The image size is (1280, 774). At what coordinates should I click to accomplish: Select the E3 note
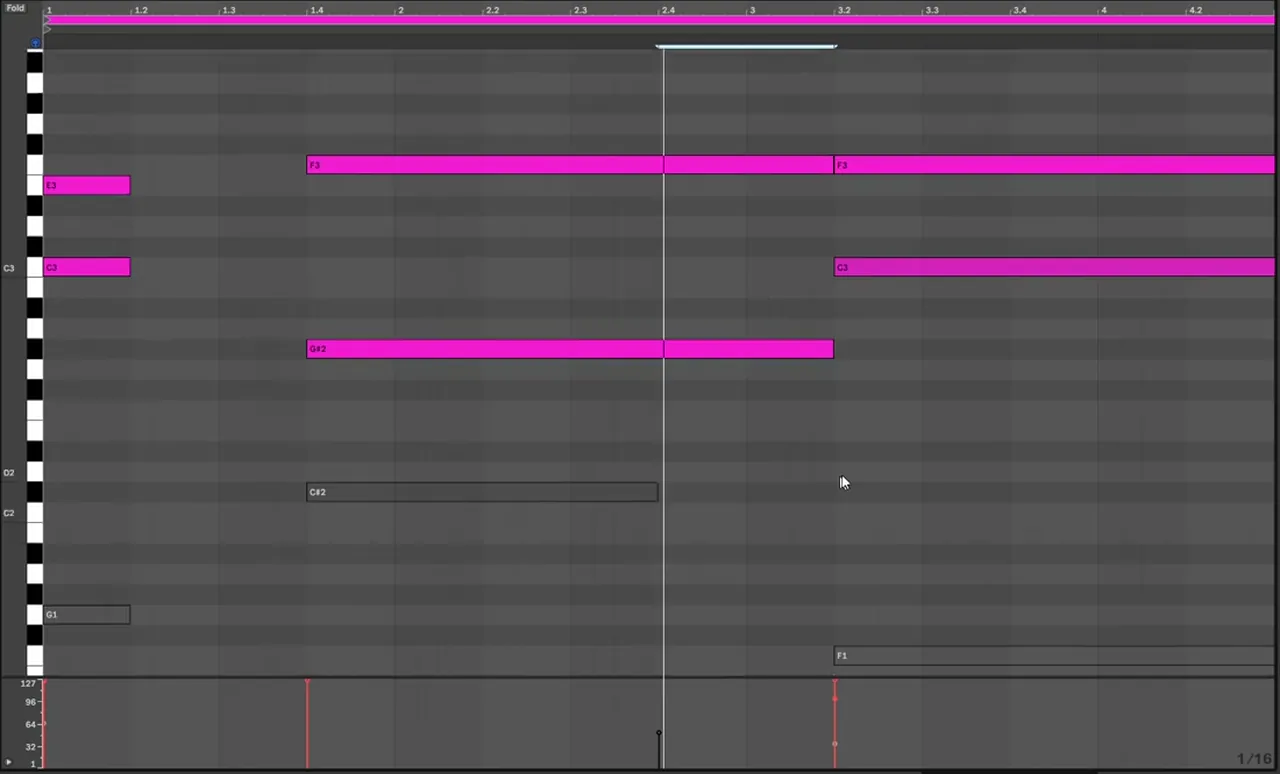pyautogui.click(x=87, y=185)
